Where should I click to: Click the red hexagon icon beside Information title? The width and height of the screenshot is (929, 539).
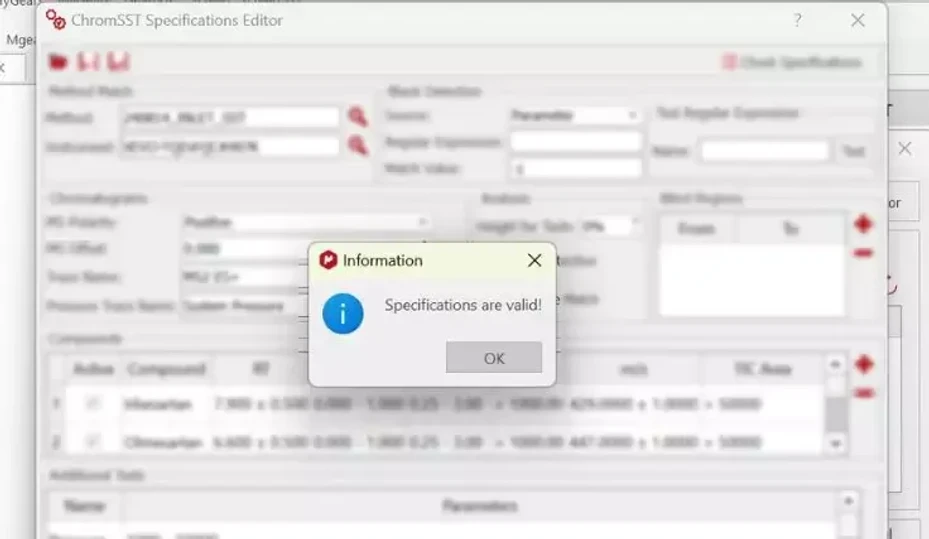tap(328, 260)
